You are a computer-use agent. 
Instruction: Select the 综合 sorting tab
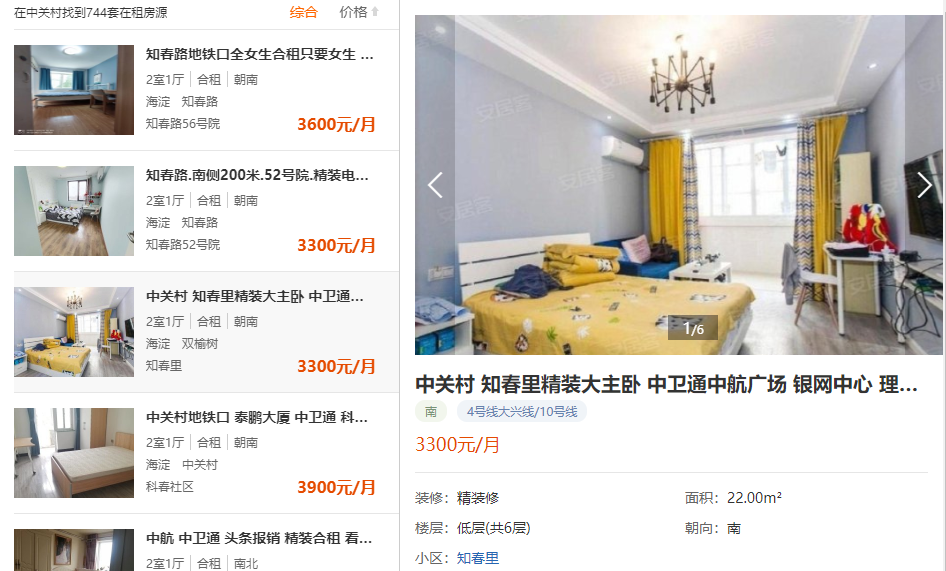303,12
